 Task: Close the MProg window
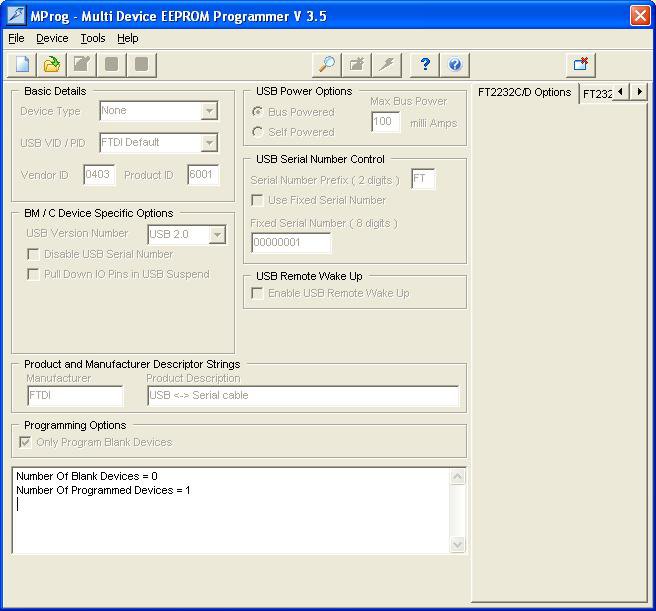(x=640, y=15)
